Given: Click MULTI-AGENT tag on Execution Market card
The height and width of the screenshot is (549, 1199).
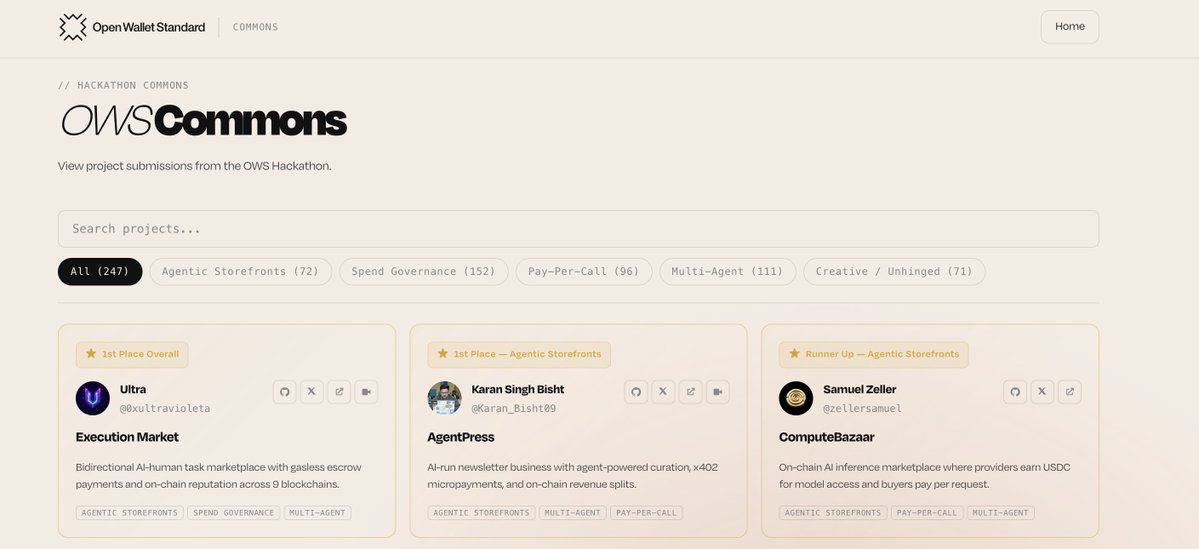Looking at the screenshot, I should tap(317, 513).
